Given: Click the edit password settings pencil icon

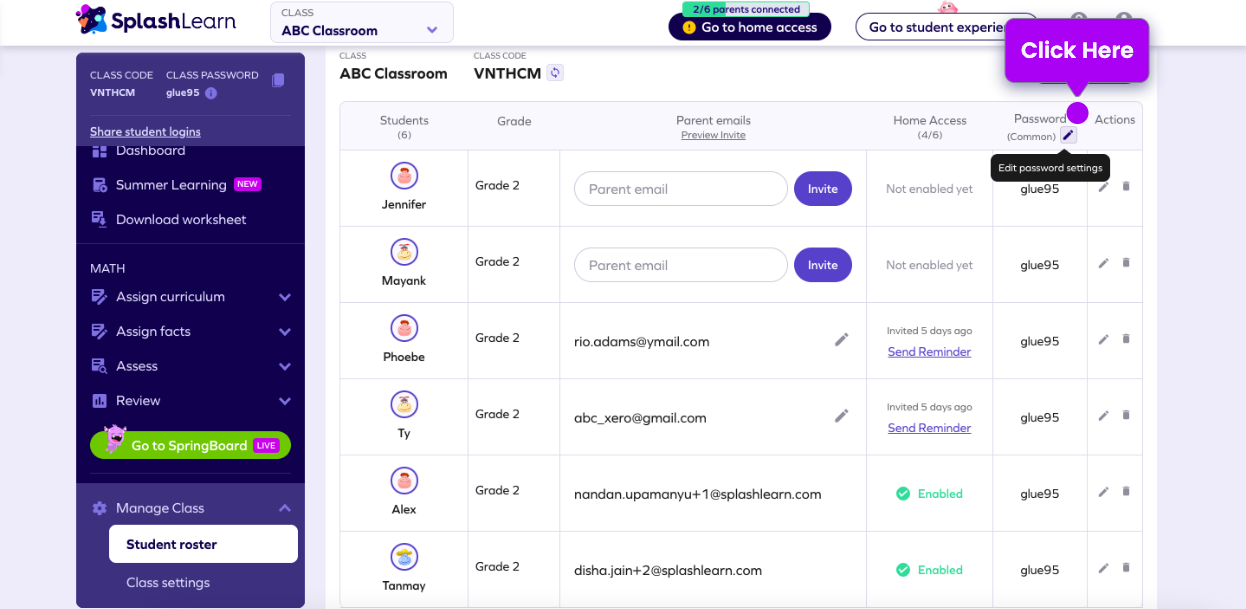Looking at the screenshot, I should tap(1068, 136).
